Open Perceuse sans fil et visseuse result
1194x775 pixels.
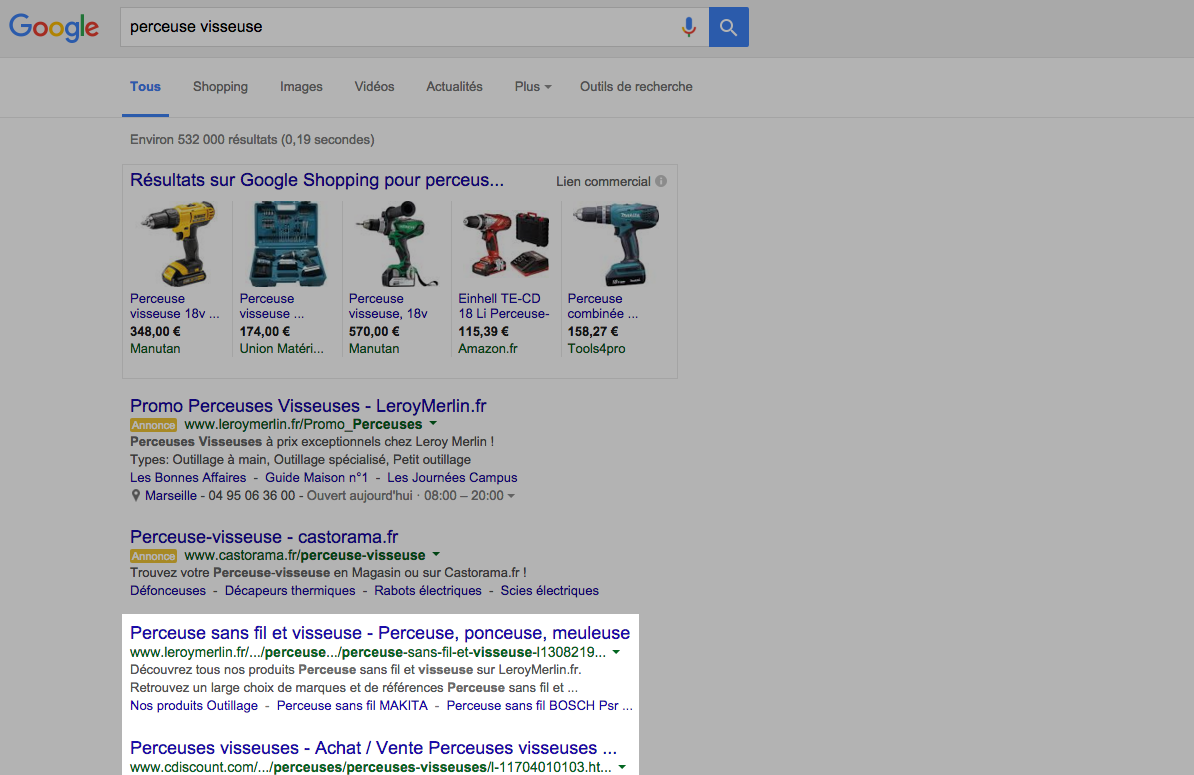pos(380,633)
